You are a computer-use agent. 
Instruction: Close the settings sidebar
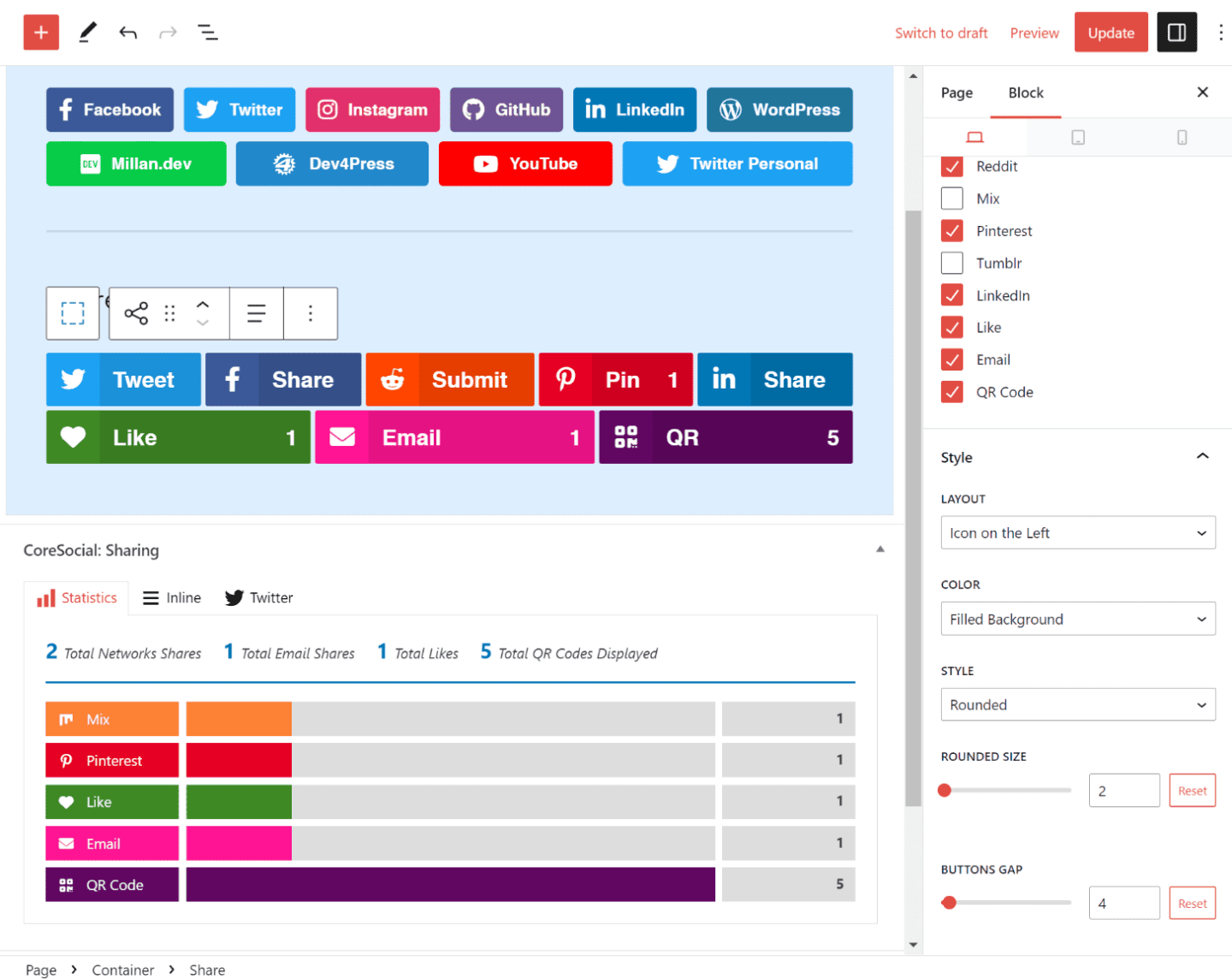click(1202, 92)
